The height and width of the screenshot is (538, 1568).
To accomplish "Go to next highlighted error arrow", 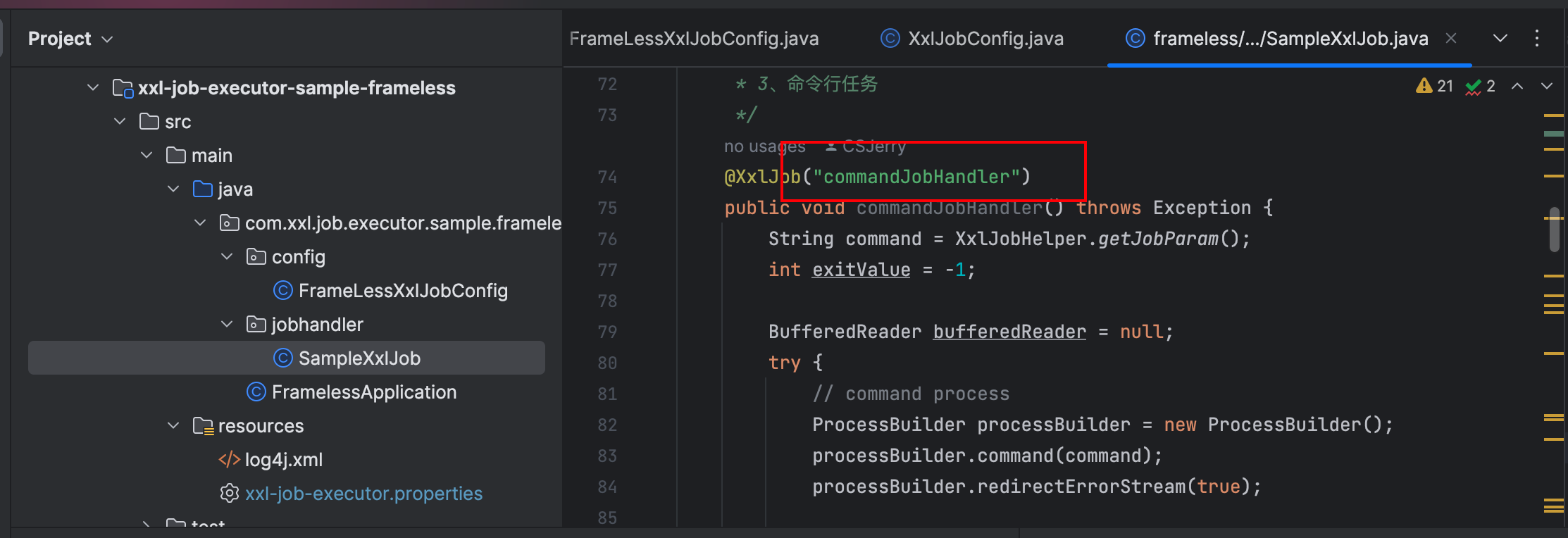I will tap(1547, 86).
